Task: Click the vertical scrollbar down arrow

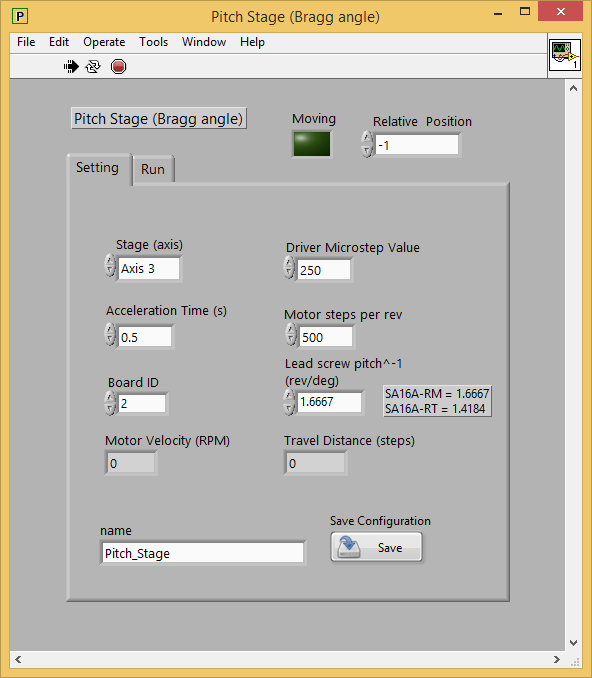Action: point(573,643)
